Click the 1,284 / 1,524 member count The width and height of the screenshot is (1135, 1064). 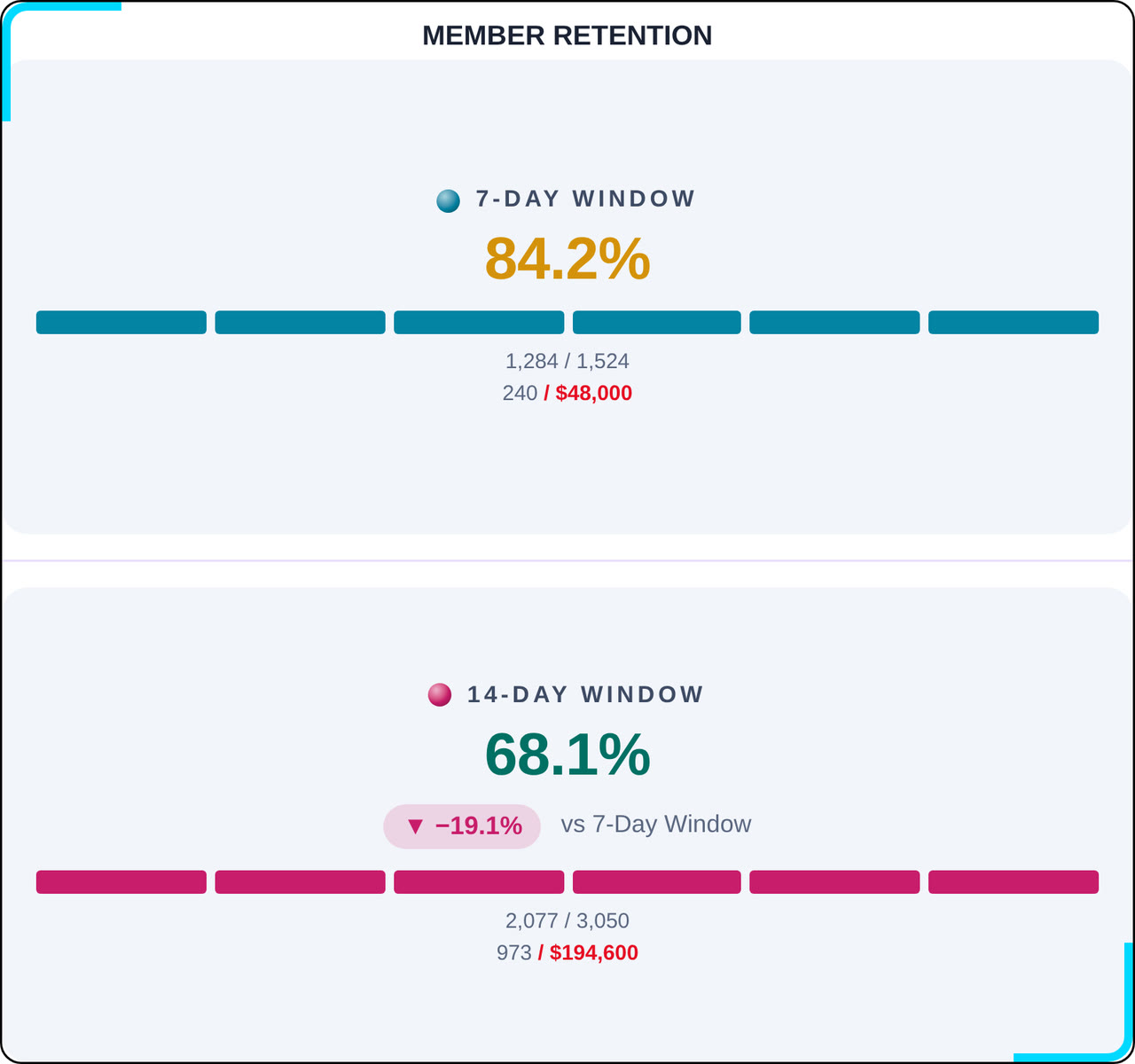(567, 361)
